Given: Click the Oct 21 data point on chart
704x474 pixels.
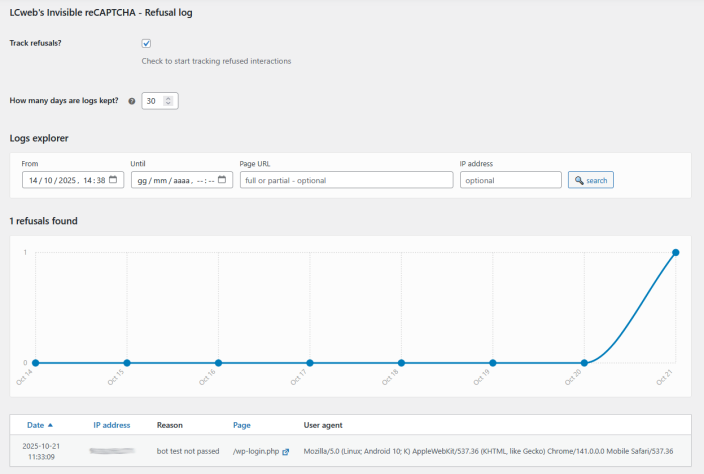Looking at the screenshot, I should pos(676,252).
